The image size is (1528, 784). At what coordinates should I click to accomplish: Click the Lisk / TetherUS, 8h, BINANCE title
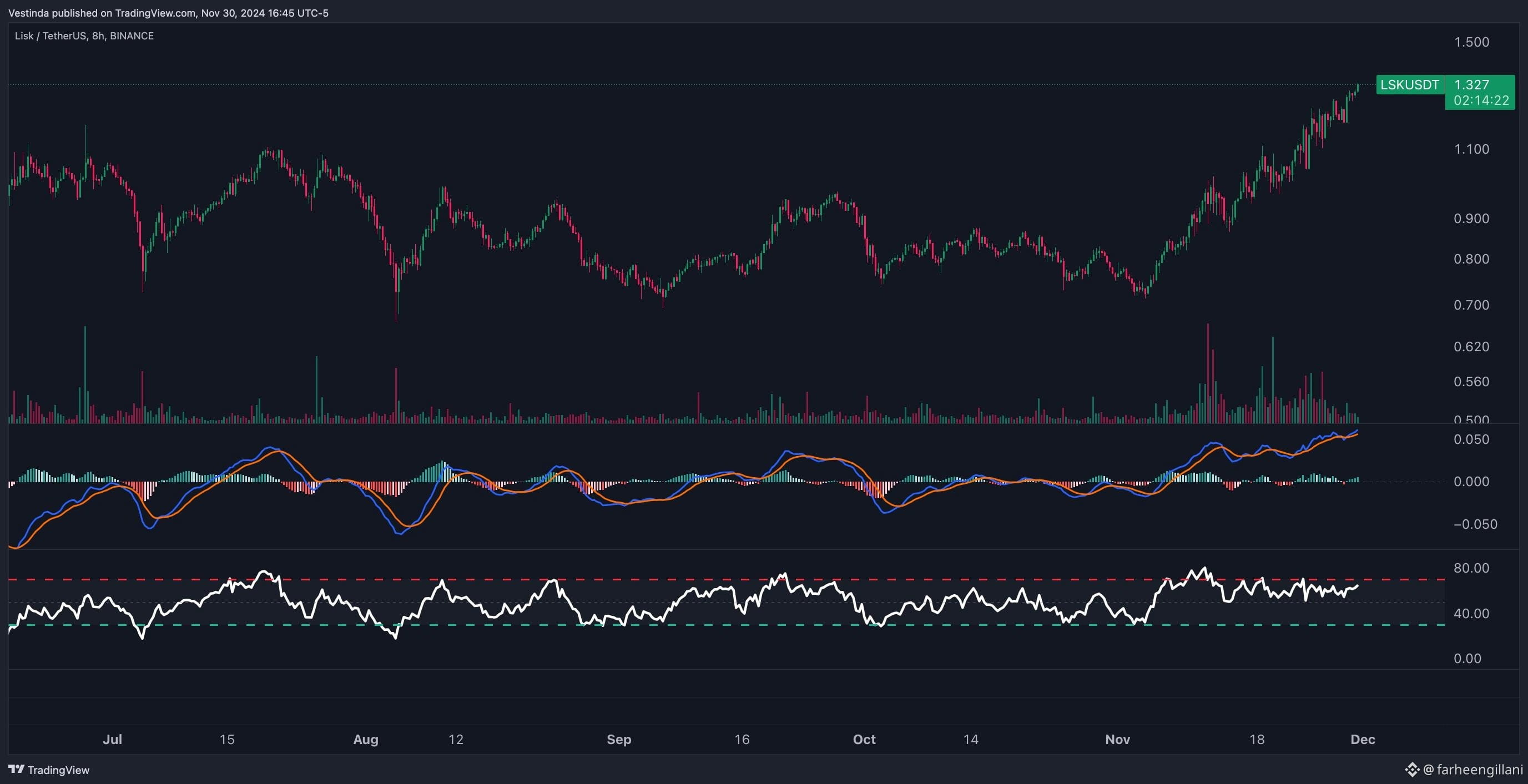tap(84, 36)
